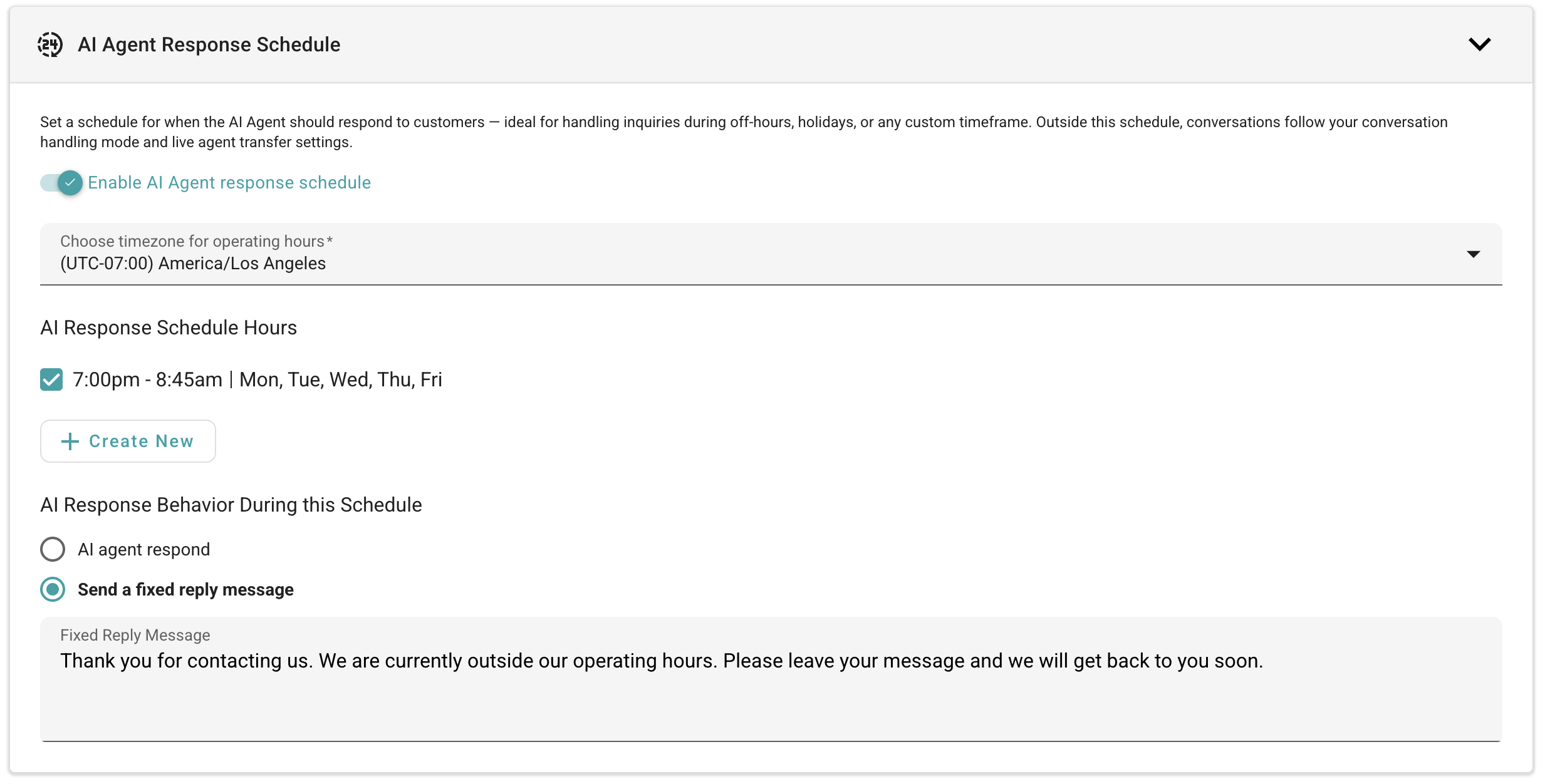
Task: Click the Send a fixed reply message label
Action: click(x=185, y=590)
